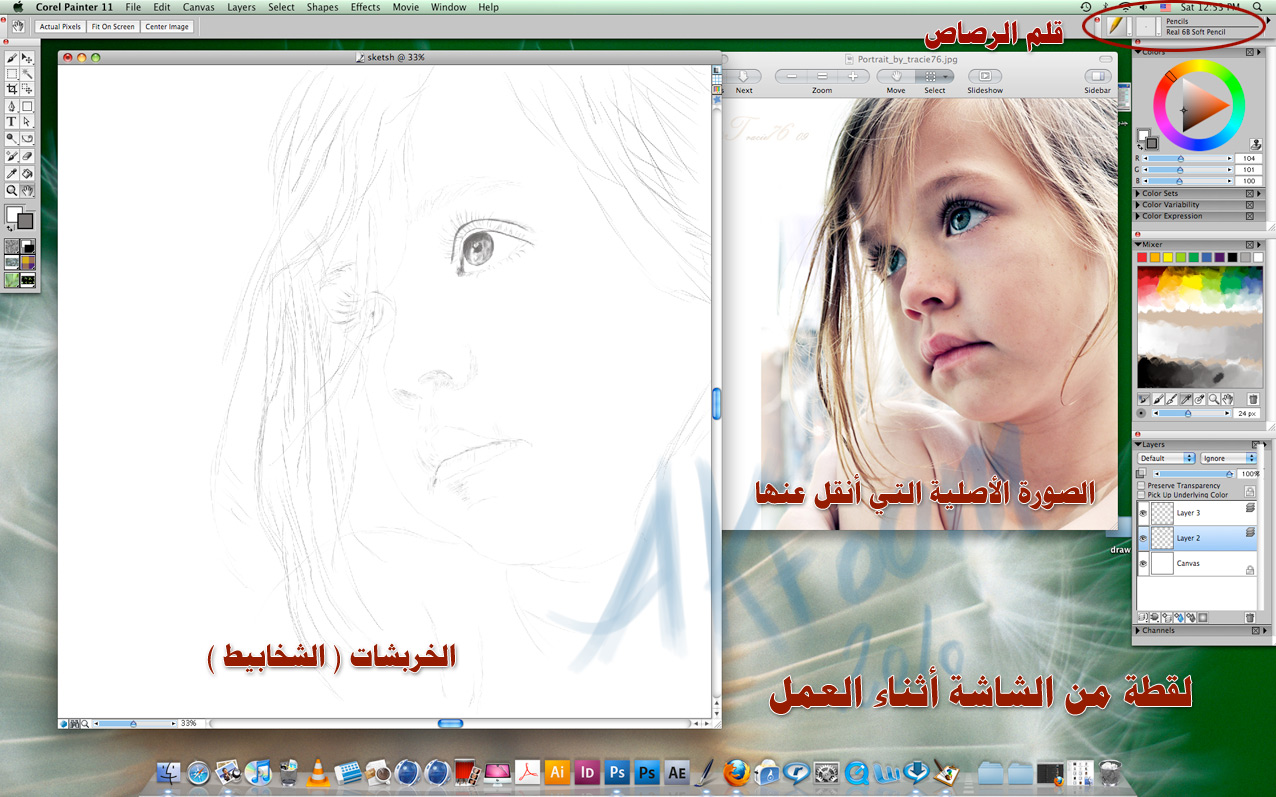Select the Rectangular Selection tool
Viewport: 1276px width, 797px height.
[12, 74]
